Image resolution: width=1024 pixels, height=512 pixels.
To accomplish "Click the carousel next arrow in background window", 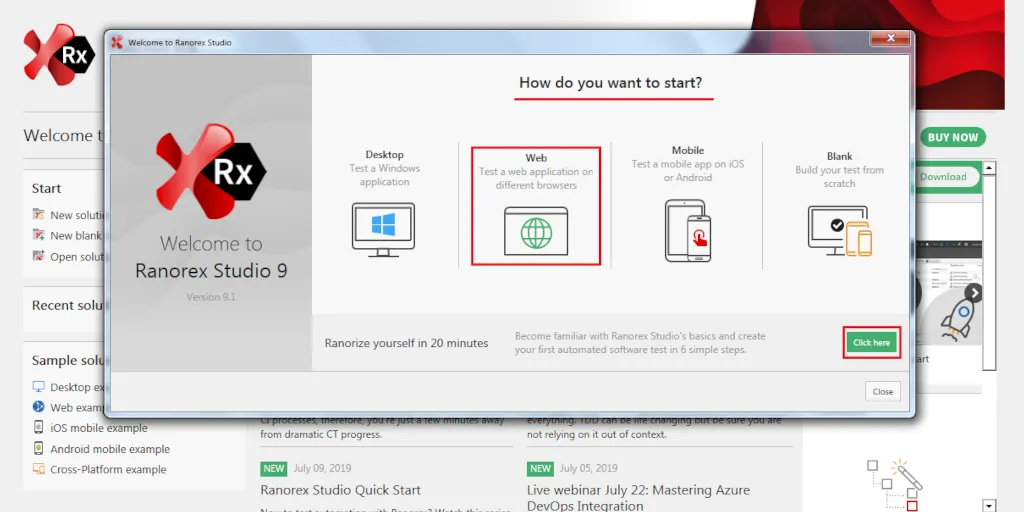I will 974,293.
